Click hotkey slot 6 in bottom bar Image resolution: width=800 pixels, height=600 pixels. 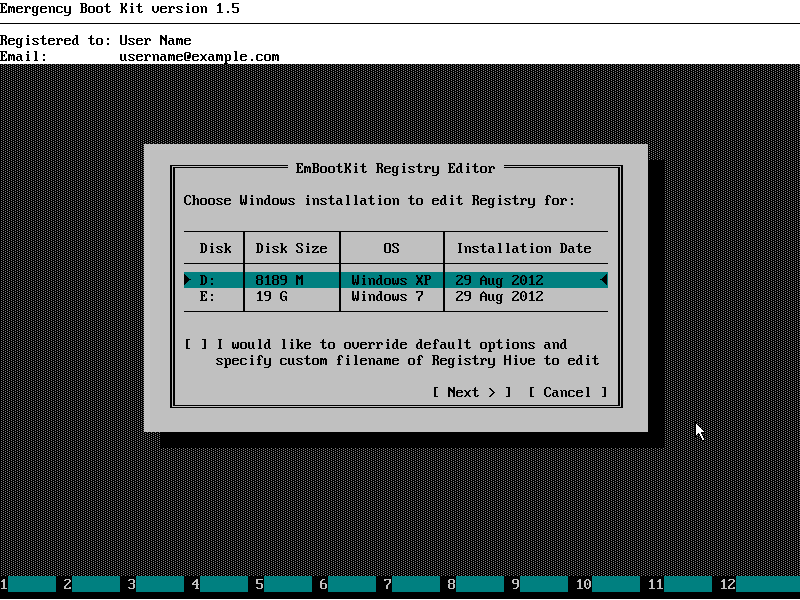point(350,583)
